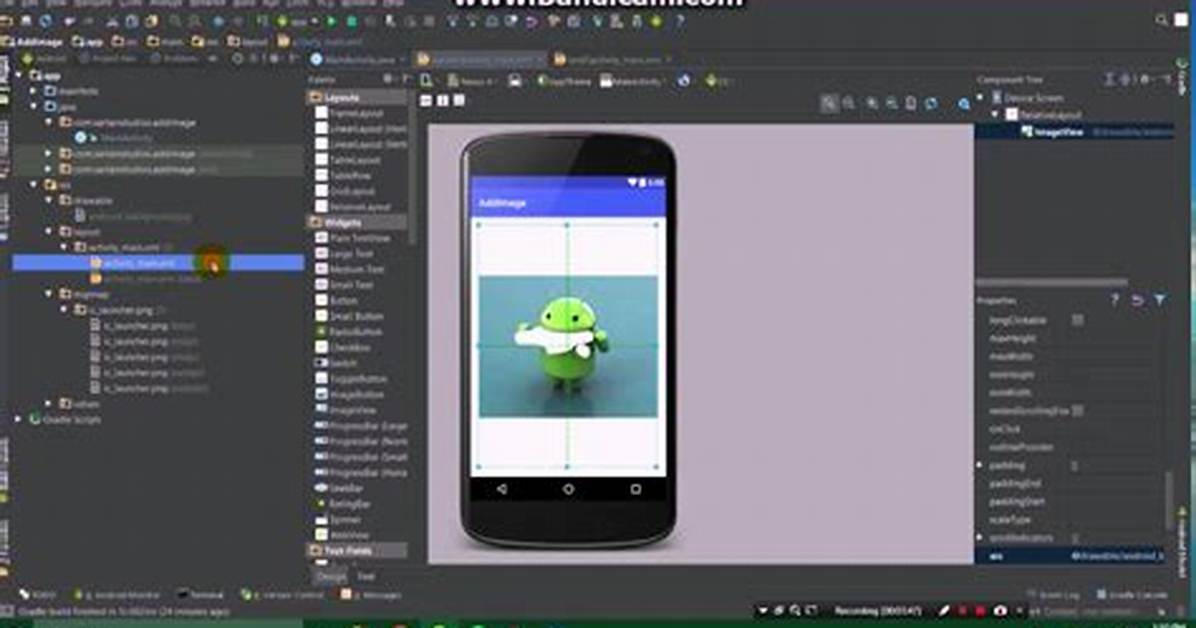Open the Android project view selector
This screenshot has height=628, width=1196.
(x=46, y=58)
